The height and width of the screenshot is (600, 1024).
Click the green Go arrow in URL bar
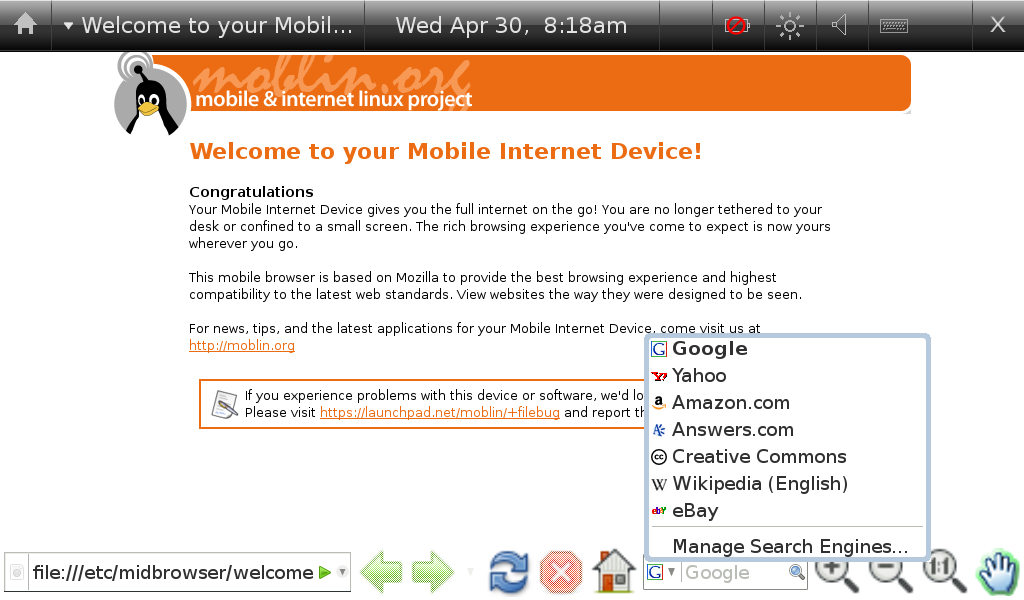[325, 573]
